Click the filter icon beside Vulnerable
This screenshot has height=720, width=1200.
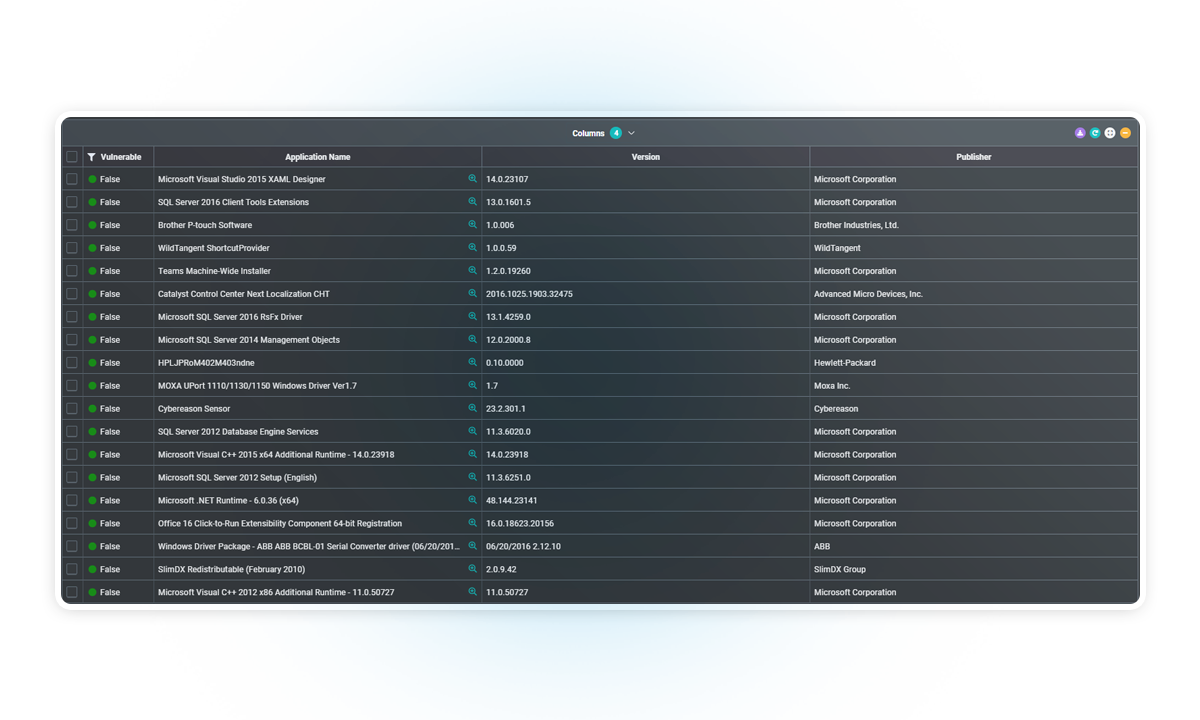coord(92,157)
